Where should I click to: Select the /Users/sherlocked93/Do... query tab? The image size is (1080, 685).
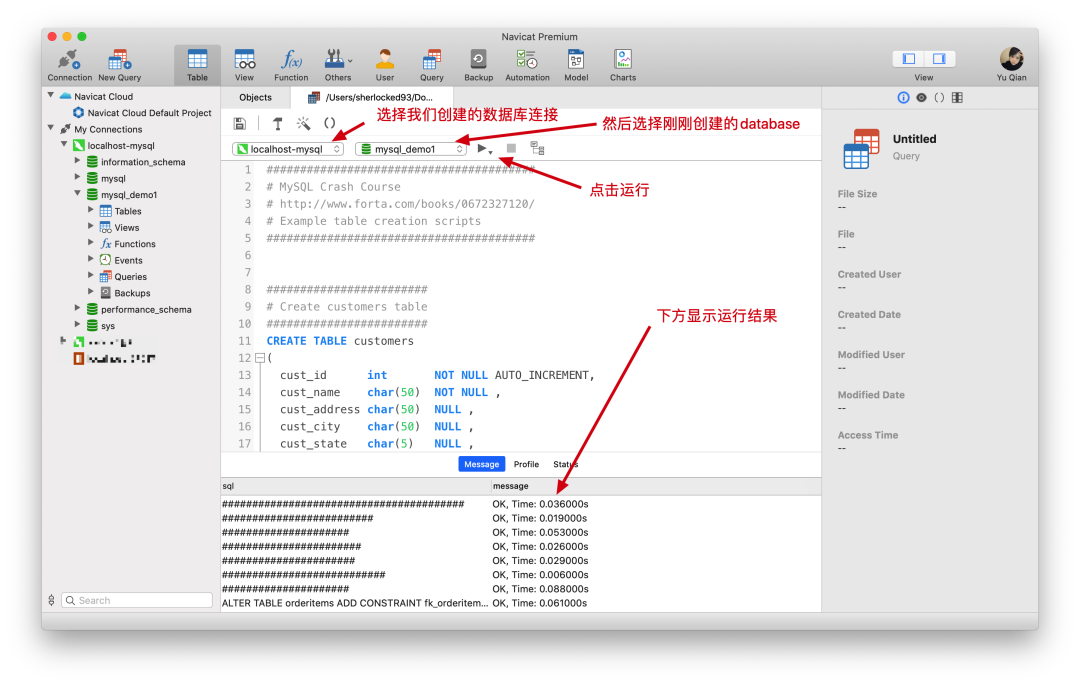[x=371, y=97]
